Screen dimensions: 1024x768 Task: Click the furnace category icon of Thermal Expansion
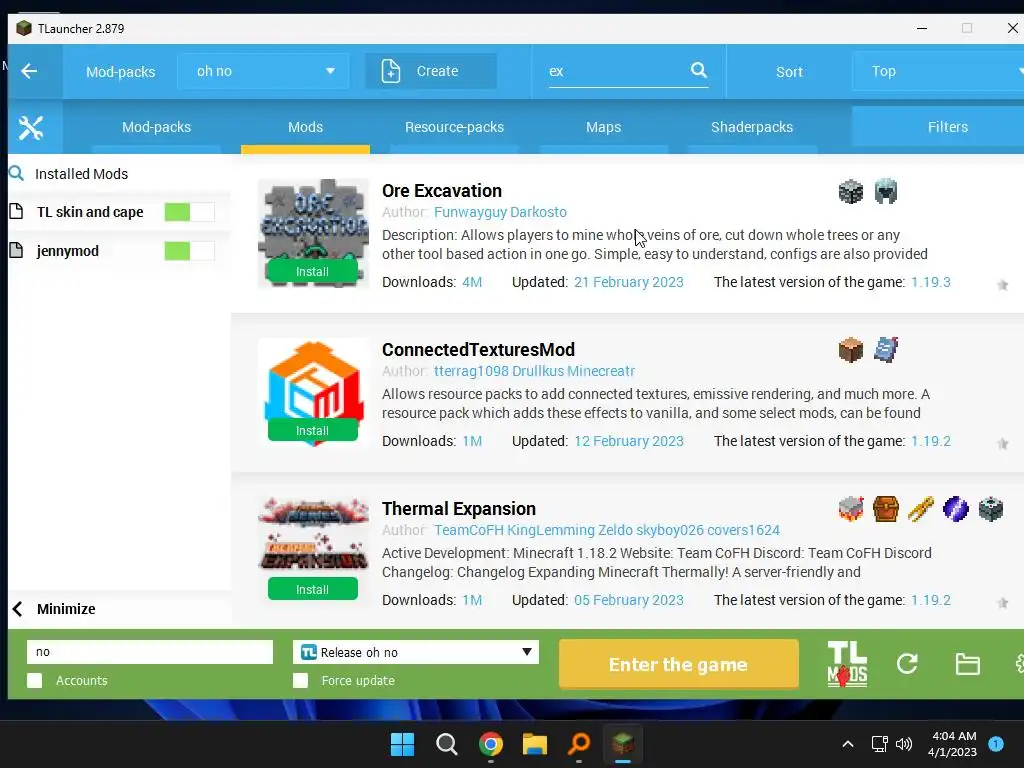click(851, 509)
